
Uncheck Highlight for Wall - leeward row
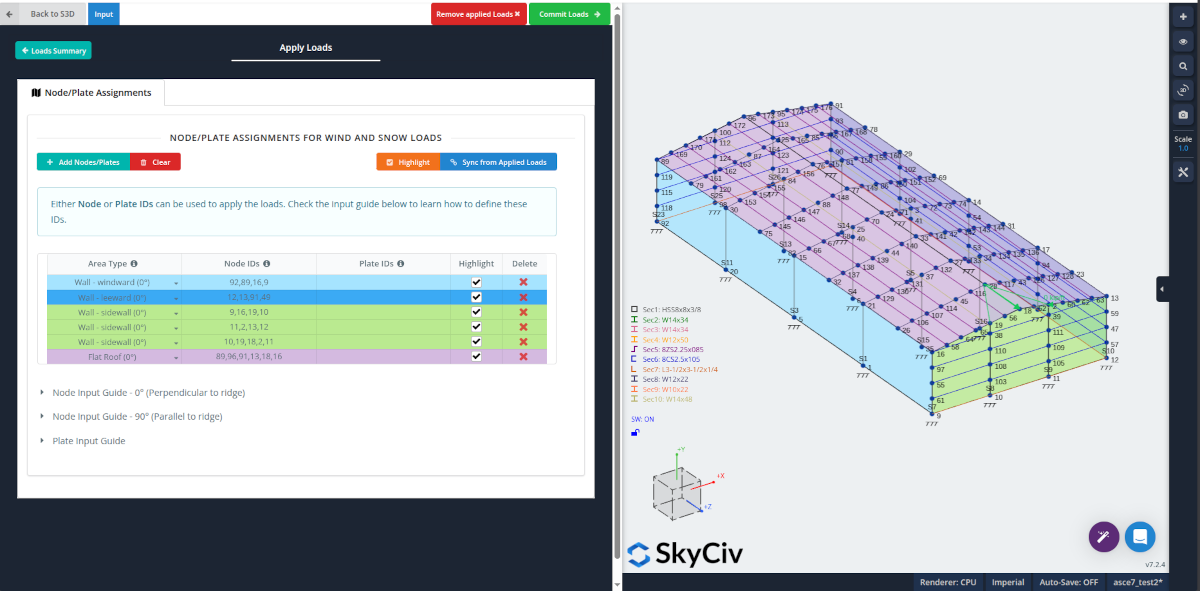point(476,298)
